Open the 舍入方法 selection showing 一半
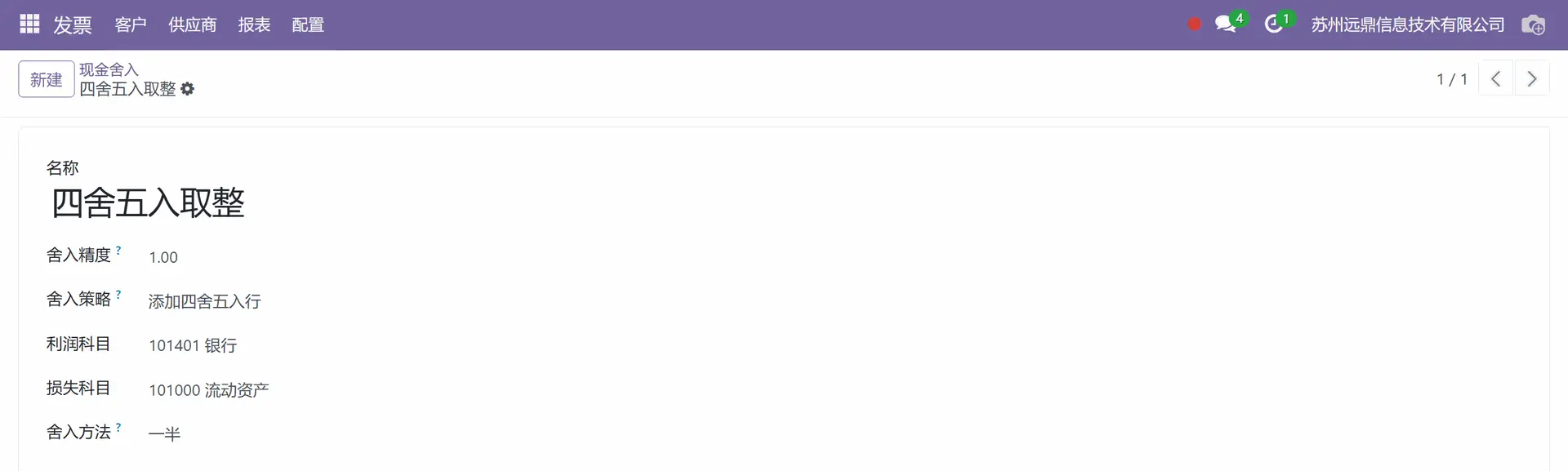 coord(164,433)
